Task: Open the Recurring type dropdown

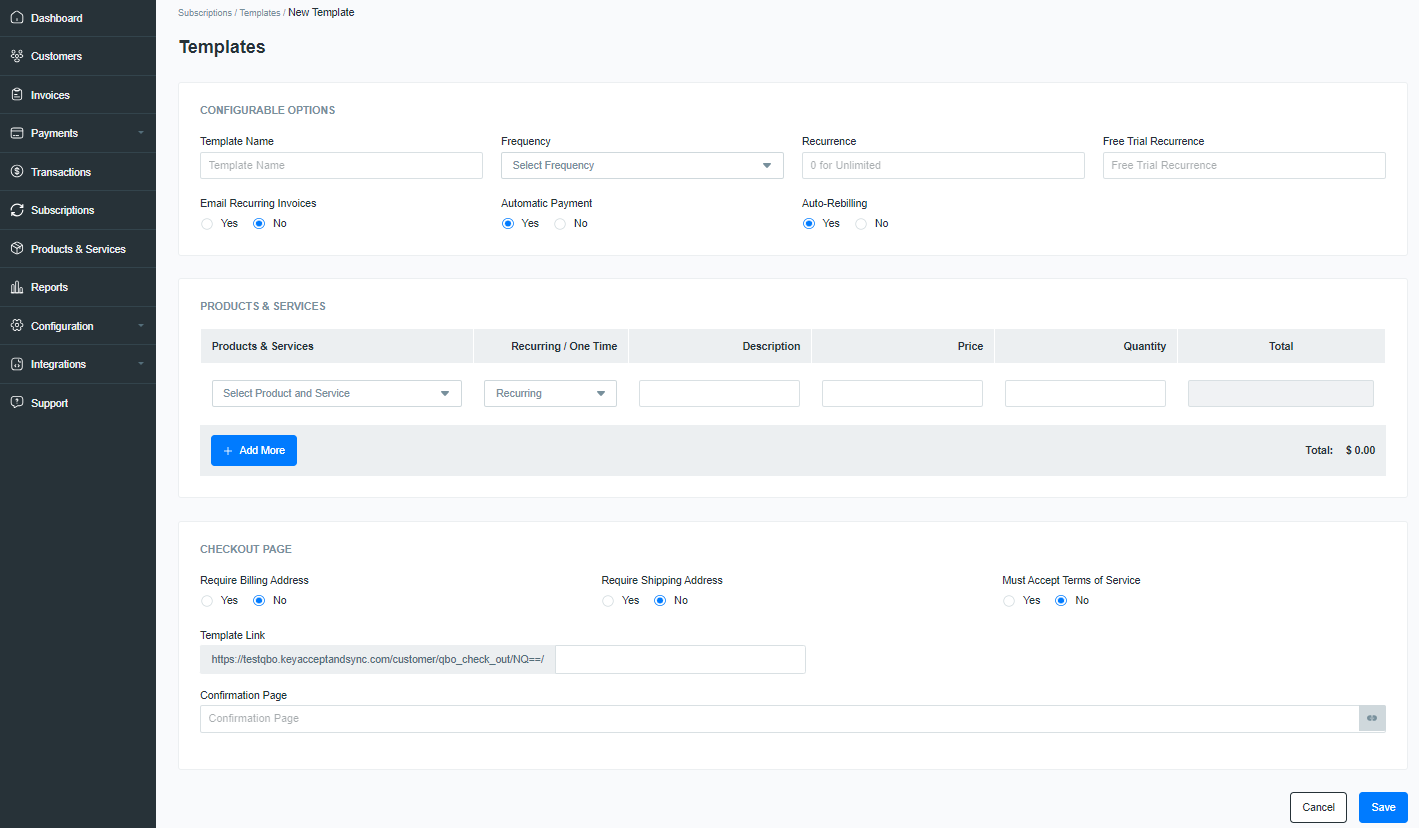Action: [550, 393]
